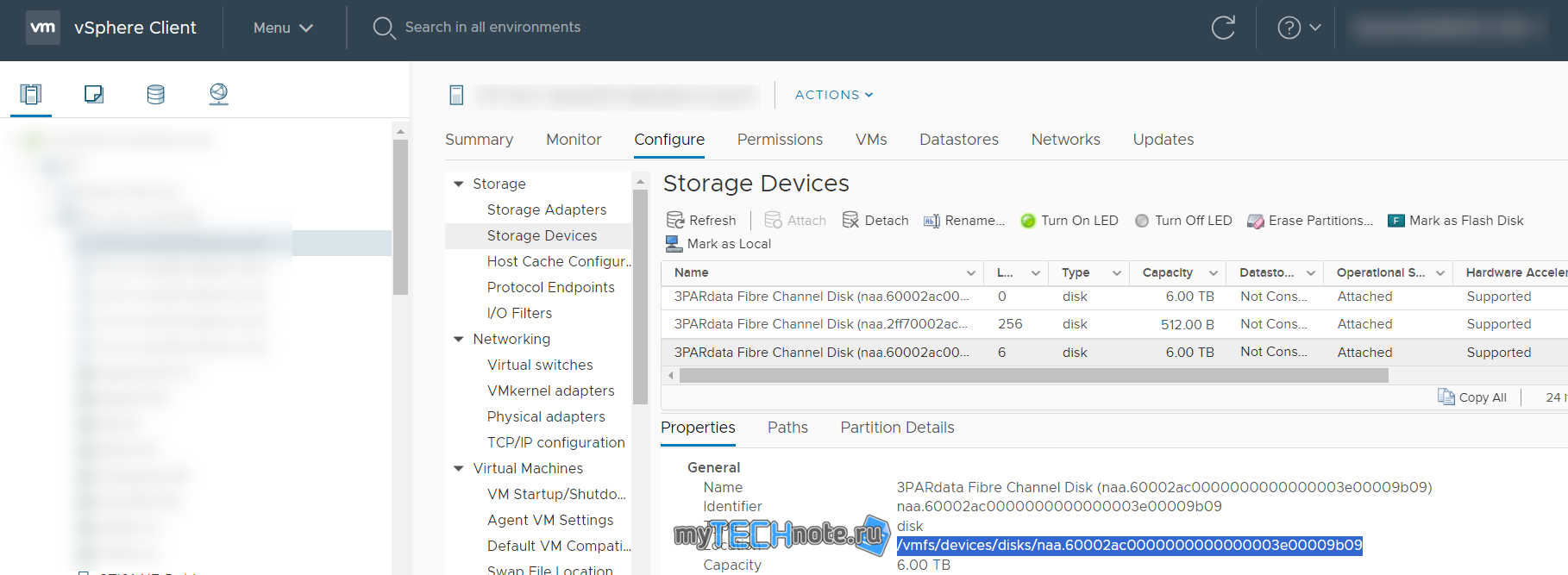This screenshot has width=1568, height=575.
Task: Switch to the Networks tab
Action: pyautogui.click(x=1066, y=140)
